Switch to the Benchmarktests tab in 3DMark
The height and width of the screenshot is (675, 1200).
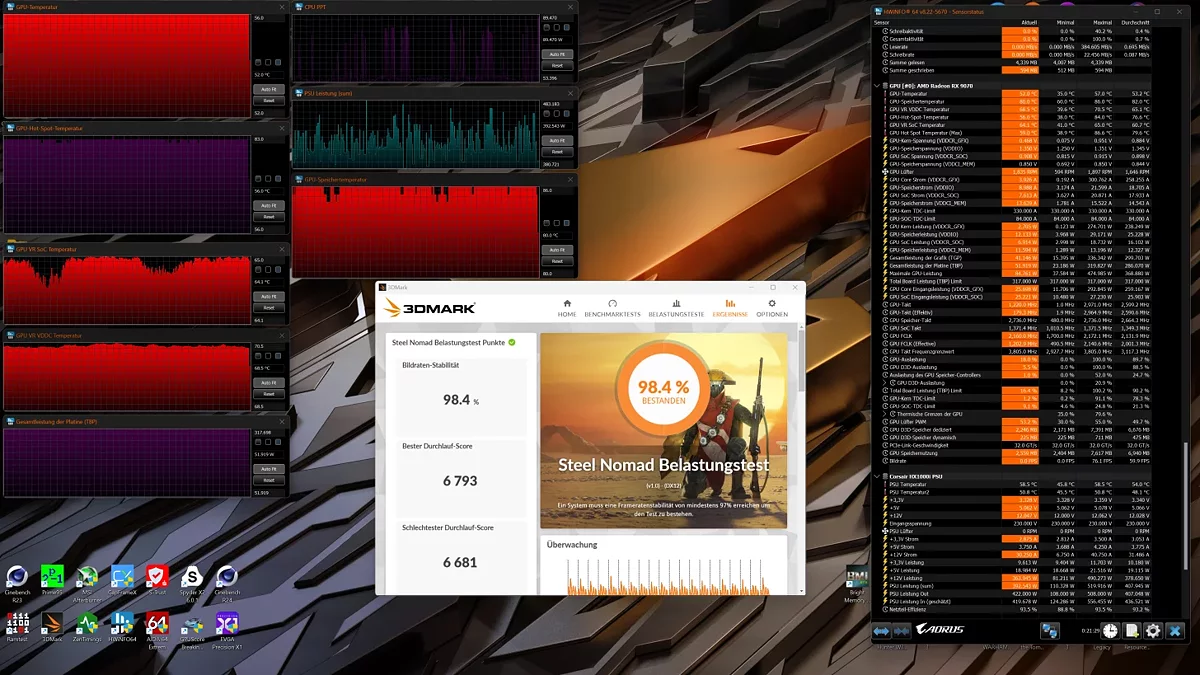(612, 308)
